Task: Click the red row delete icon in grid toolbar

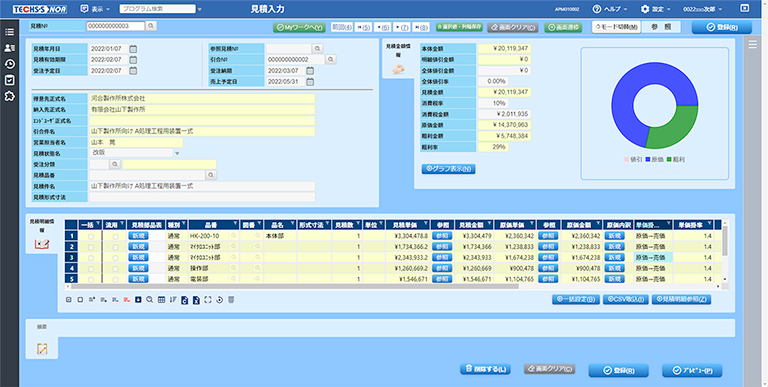Action: click(127, 300)
